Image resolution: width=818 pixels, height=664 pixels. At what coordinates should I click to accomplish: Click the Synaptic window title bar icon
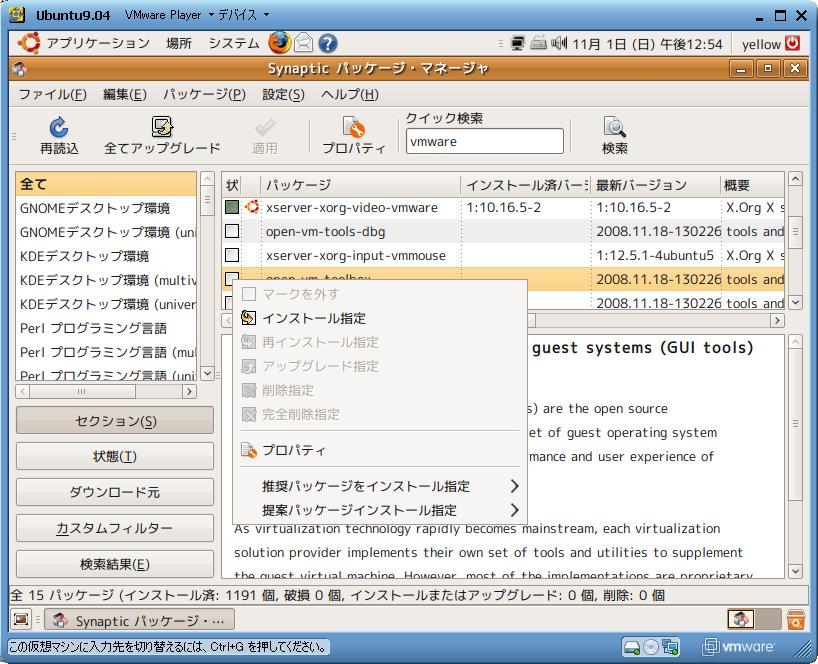[x=20, y=69]
